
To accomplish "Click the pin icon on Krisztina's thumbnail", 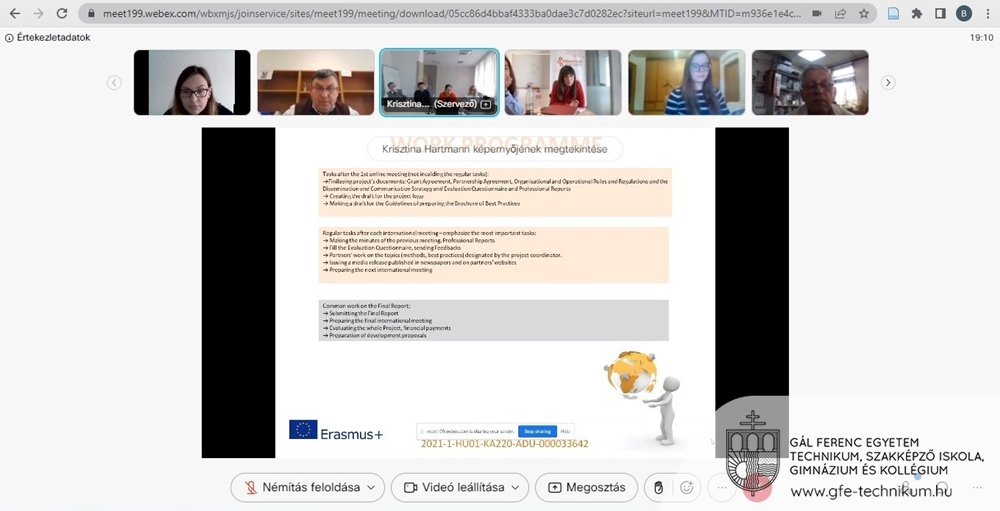I will [x=486, y=104].
